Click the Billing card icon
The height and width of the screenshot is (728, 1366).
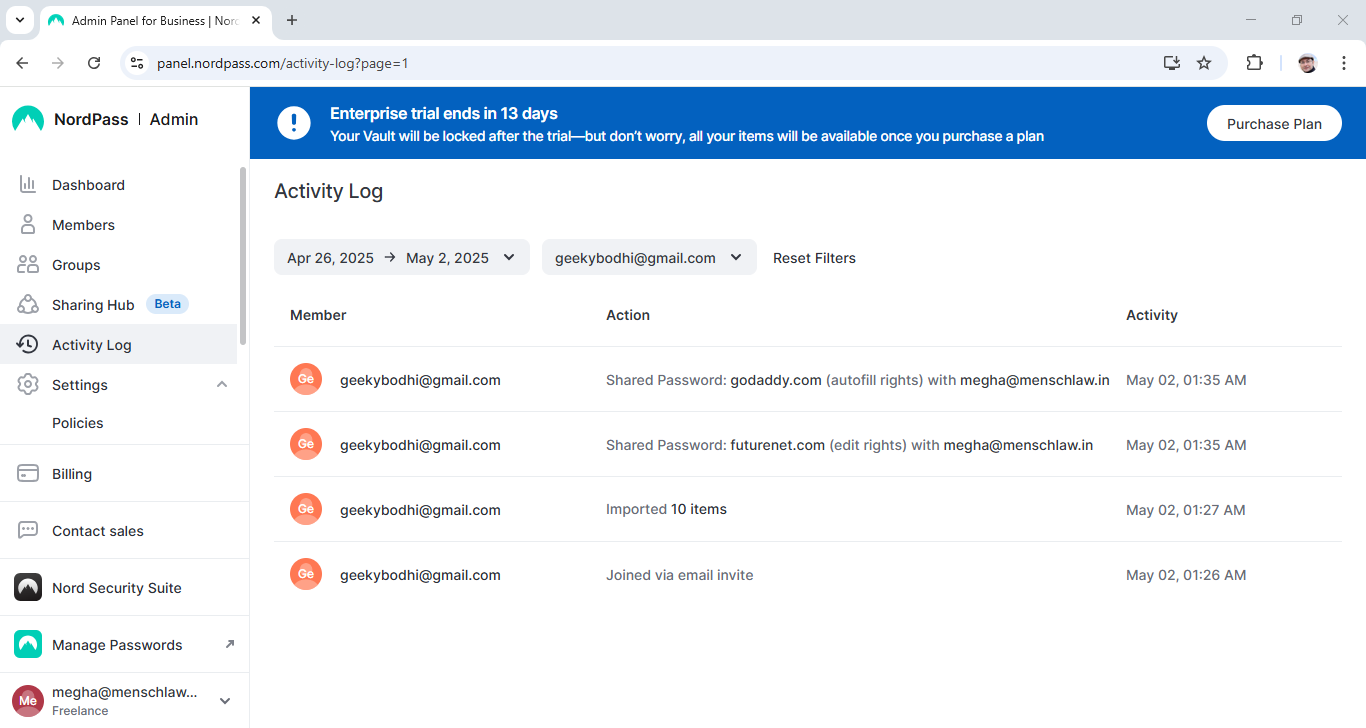[x=28, y=474]
